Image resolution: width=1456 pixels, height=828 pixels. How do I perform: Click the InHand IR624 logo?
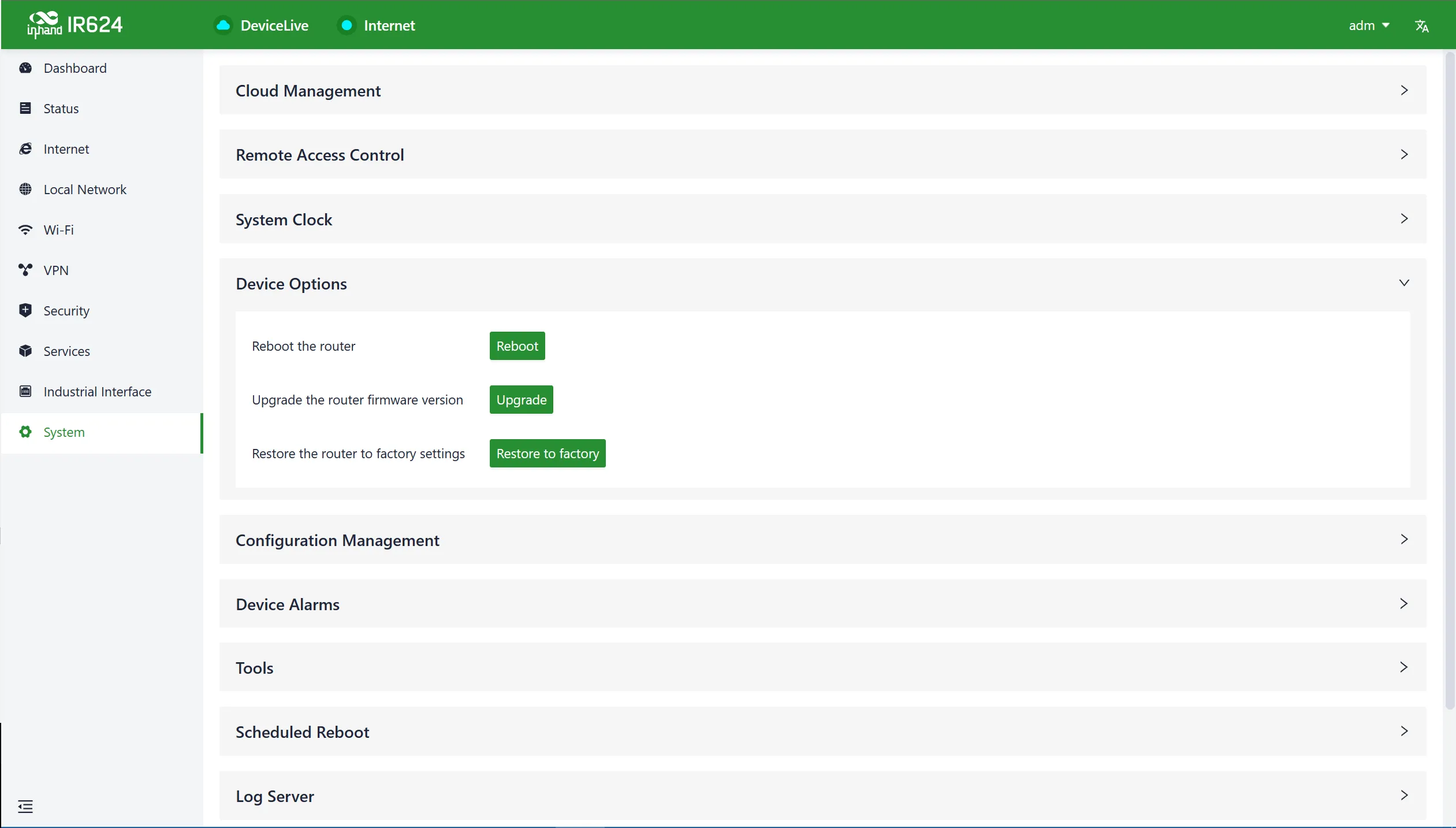click(75, 25)
